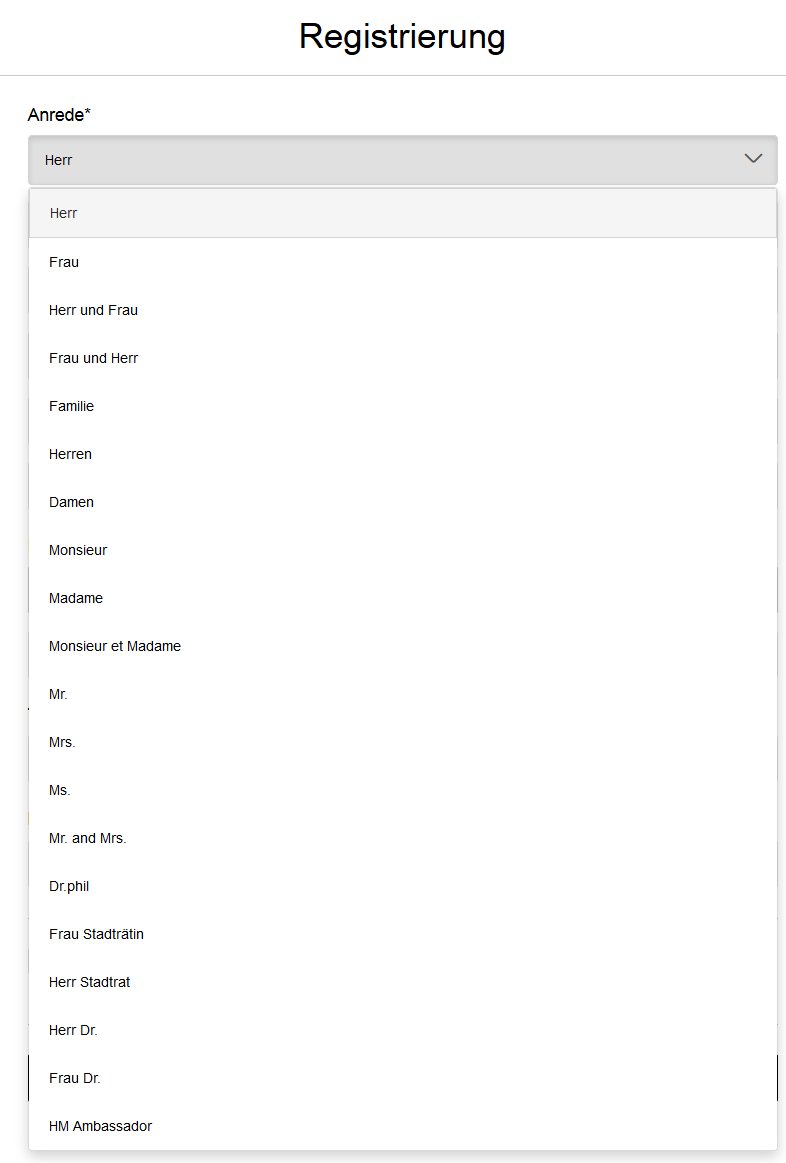This screenshot has height=1163, width=786.
Task: Select the 'Herren' option
Action: (x=403, y=454)
